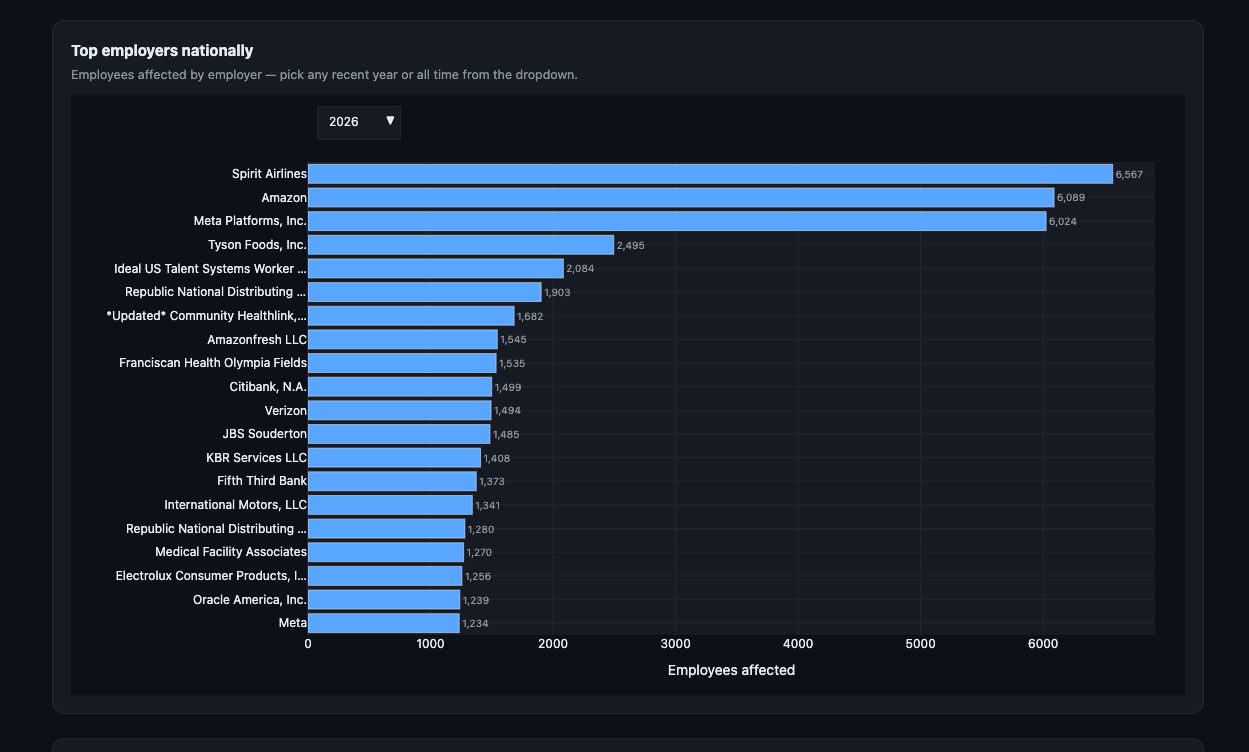
Task: Click the Republic National Distributing bar showing 1,280
Action: pyautogui.click(x=386, y=529)
